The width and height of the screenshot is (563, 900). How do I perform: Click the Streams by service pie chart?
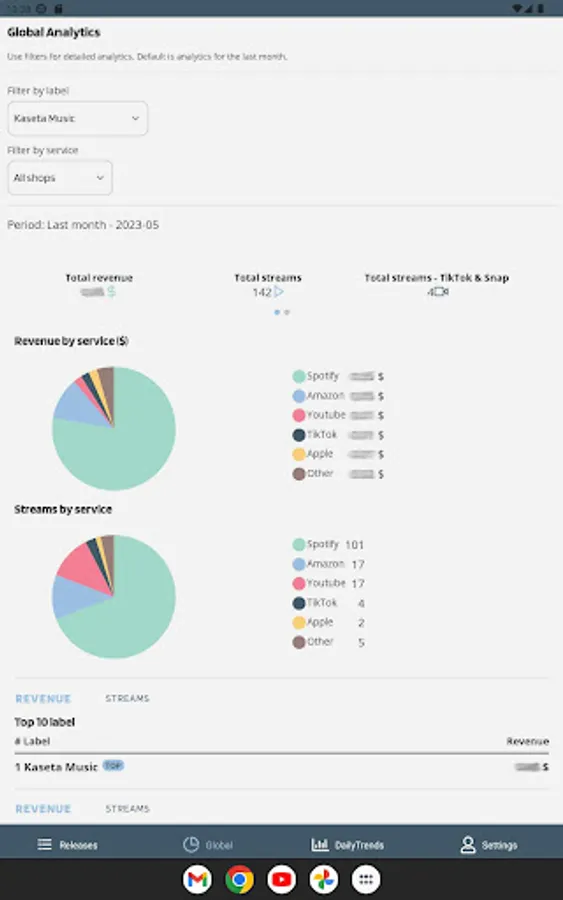point(114,597)
